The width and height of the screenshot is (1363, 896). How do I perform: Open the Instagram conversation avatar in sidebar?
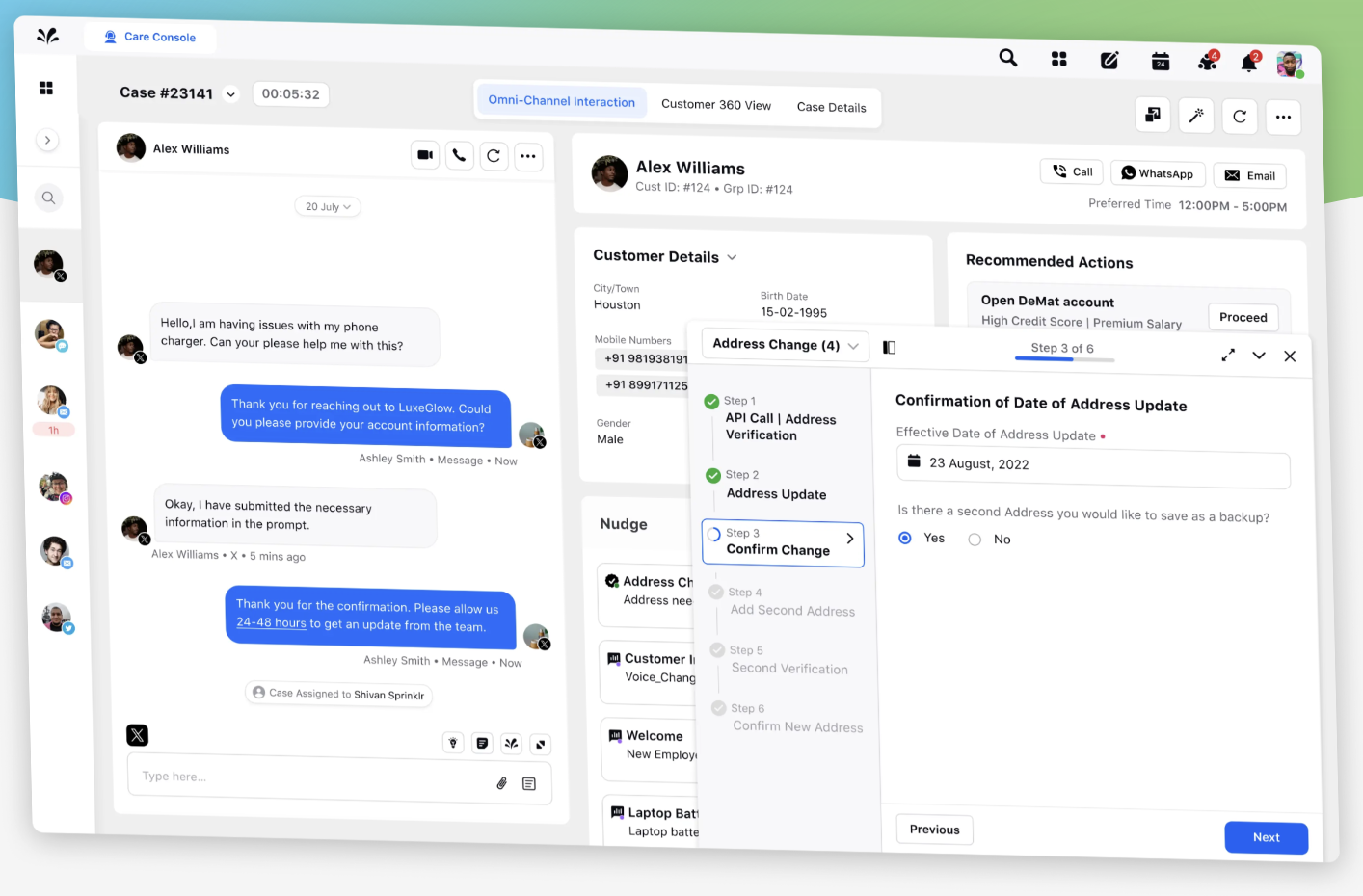[54, 487]
